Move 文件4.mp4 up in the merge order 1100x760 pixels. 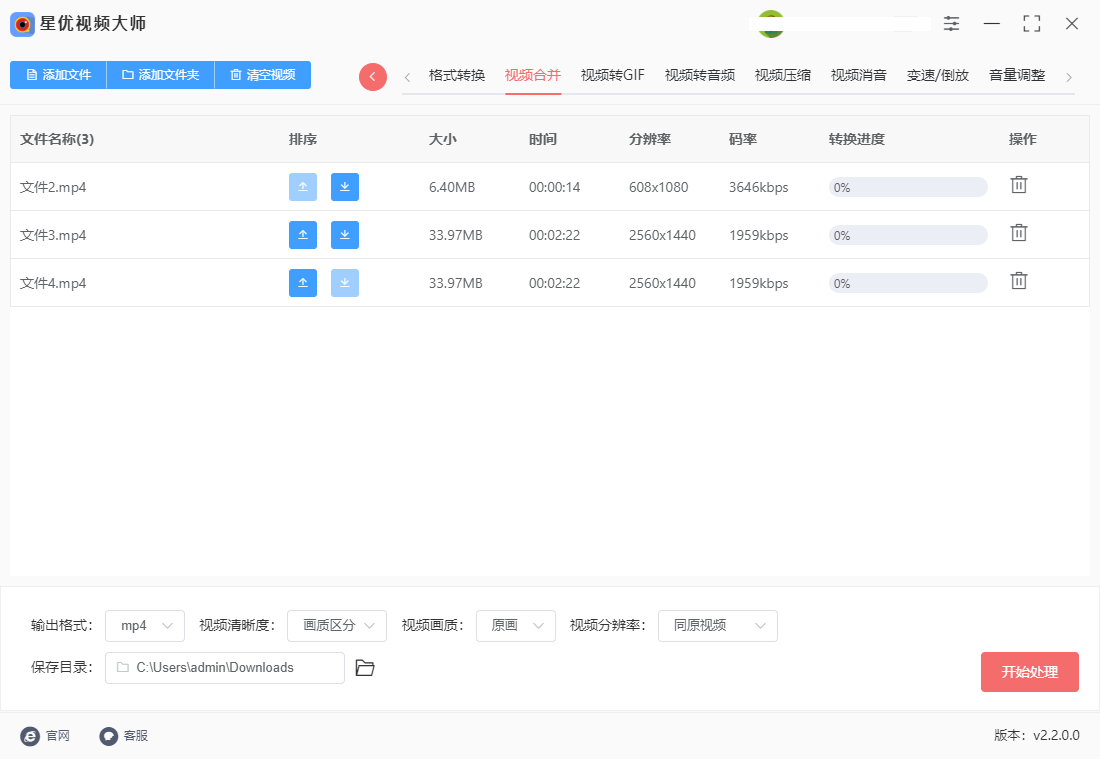coord(303,283)
